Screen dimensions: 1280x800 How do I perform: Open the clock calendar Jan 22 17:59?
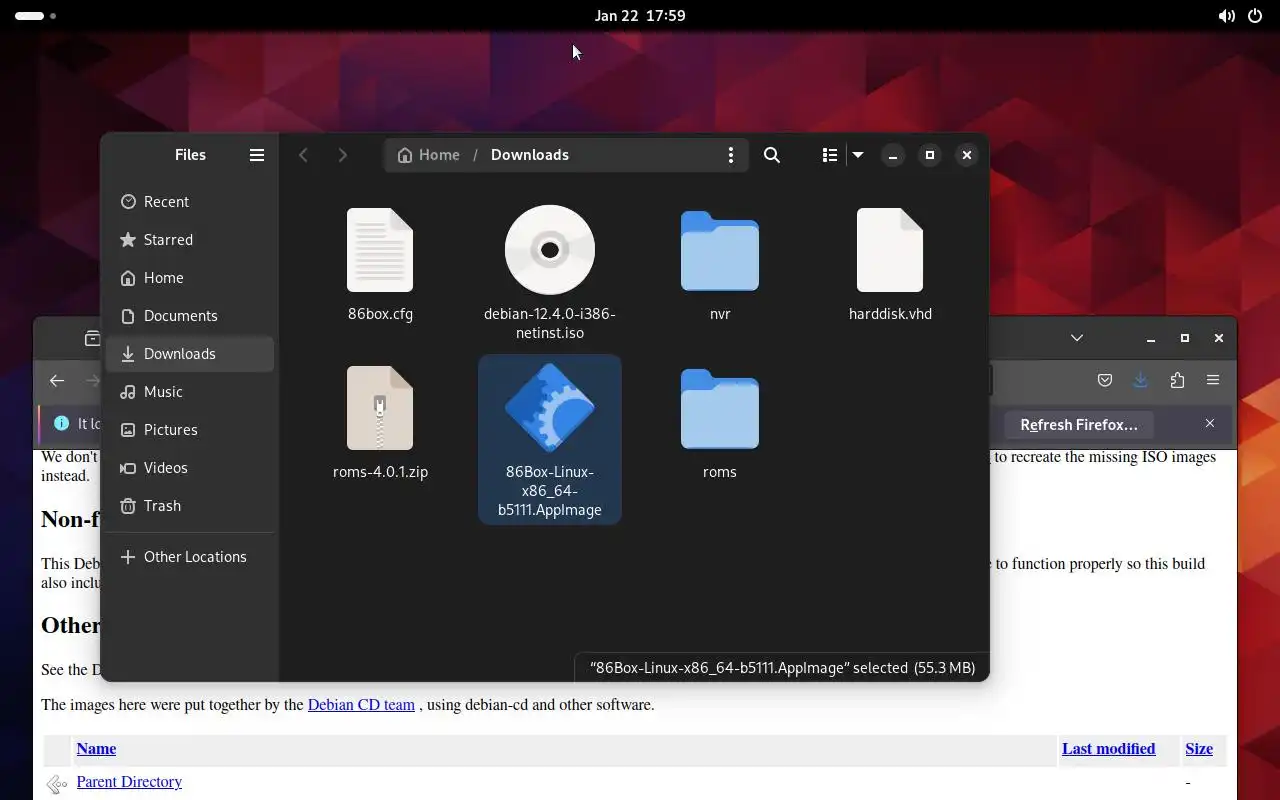tap(640, 16)
